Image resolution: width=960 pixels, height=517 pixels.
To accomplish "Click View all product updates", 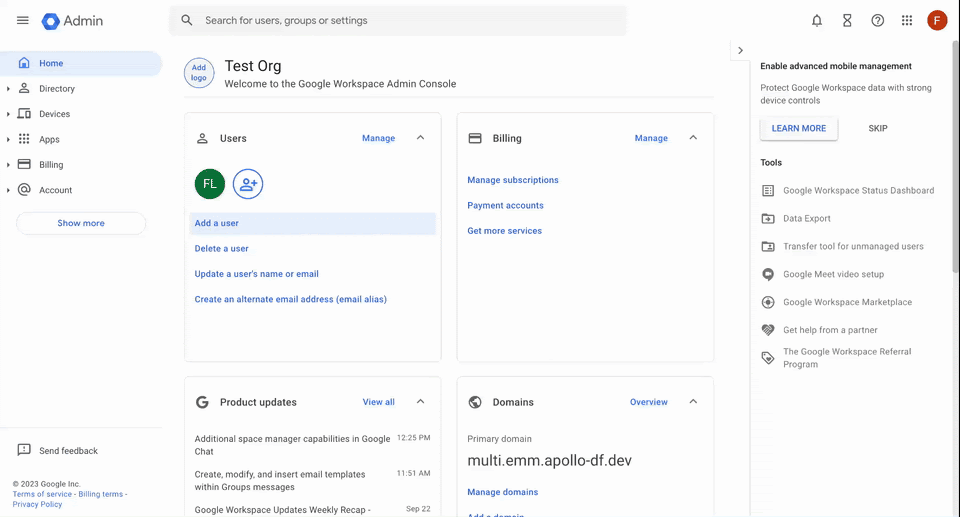I will [x=378, y=402].
